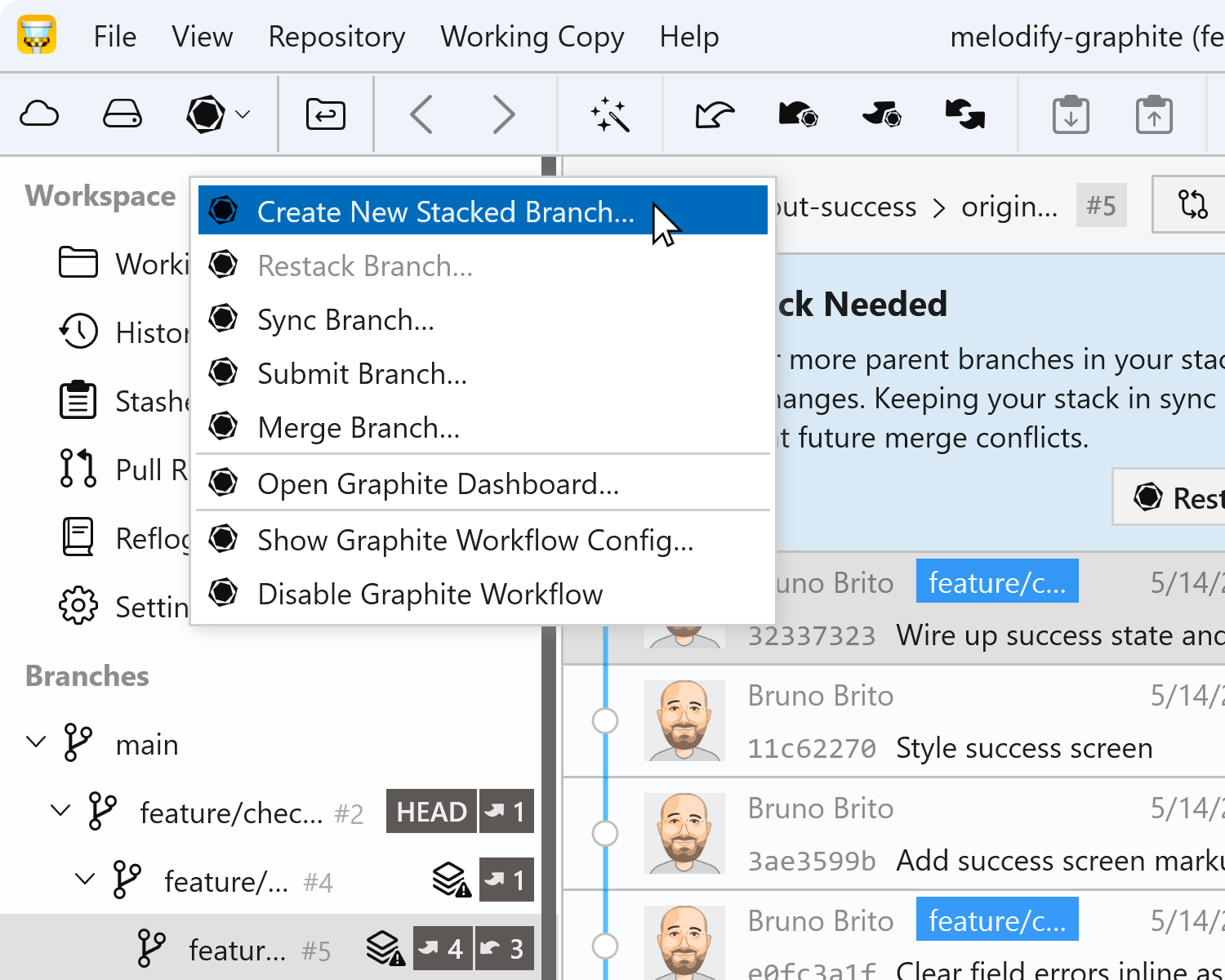Select Open Graphite Dashboard entry

coord(483,483)
